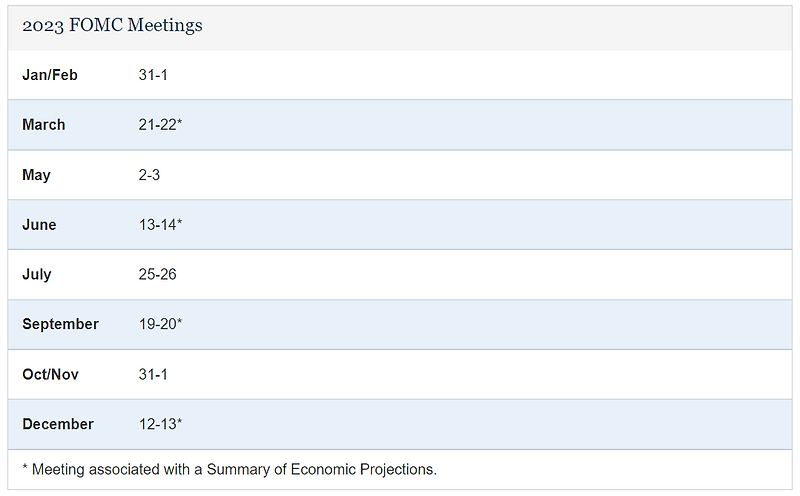Image resolution: width=800 pixels, height=496 pixels.
Task: Click the asterisk starting the footnote
Action: 25,467
